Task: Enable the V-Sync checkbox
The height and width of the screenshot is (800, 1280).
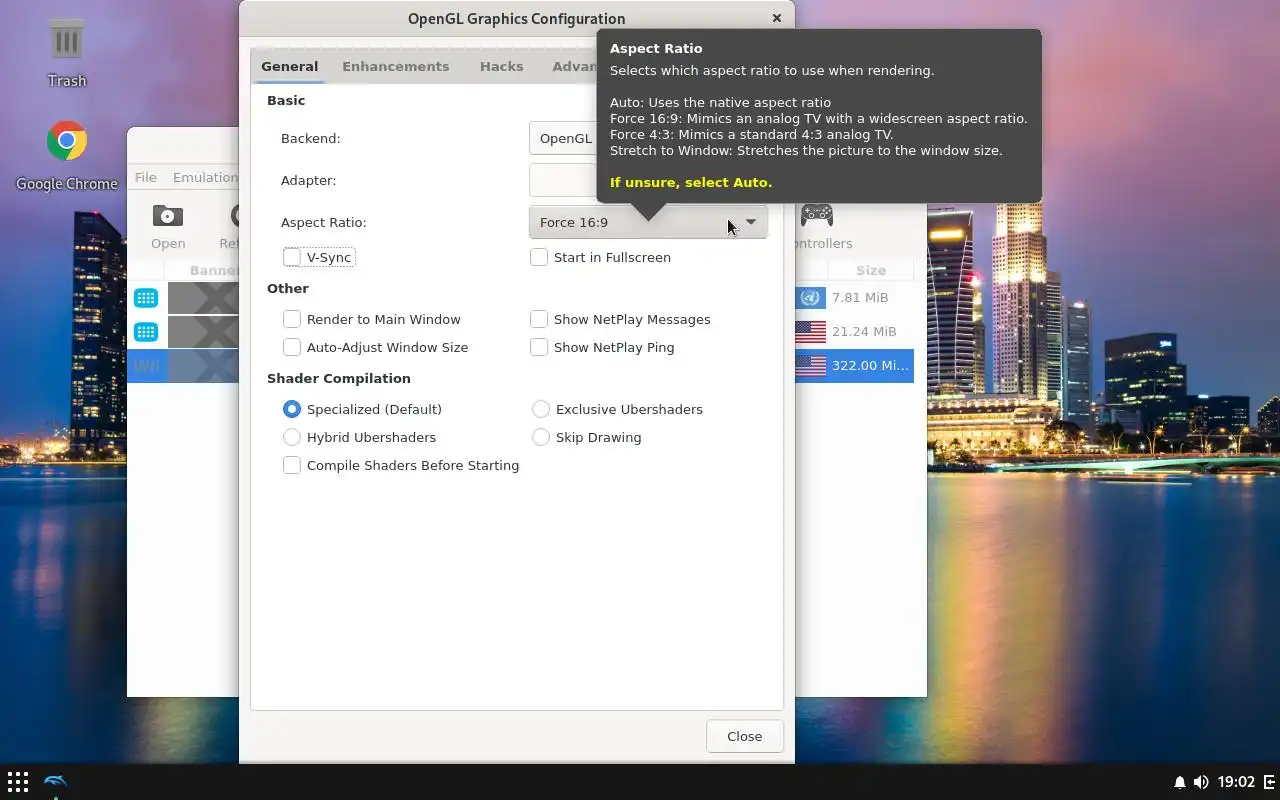Action: (x=292, y=257)
